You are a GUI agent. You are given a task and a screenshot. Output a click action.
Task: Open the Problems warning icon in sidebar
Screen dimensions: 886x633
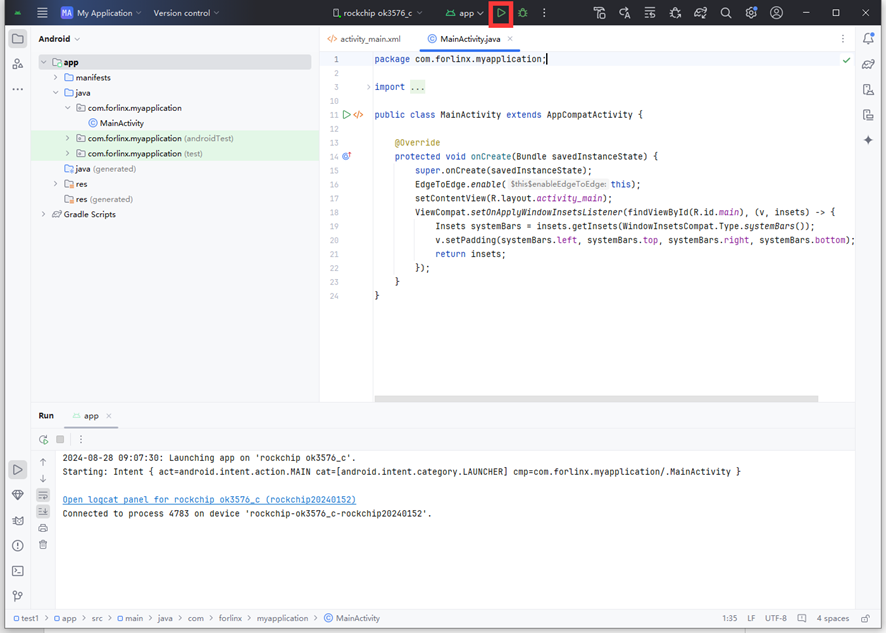[18, 545]
